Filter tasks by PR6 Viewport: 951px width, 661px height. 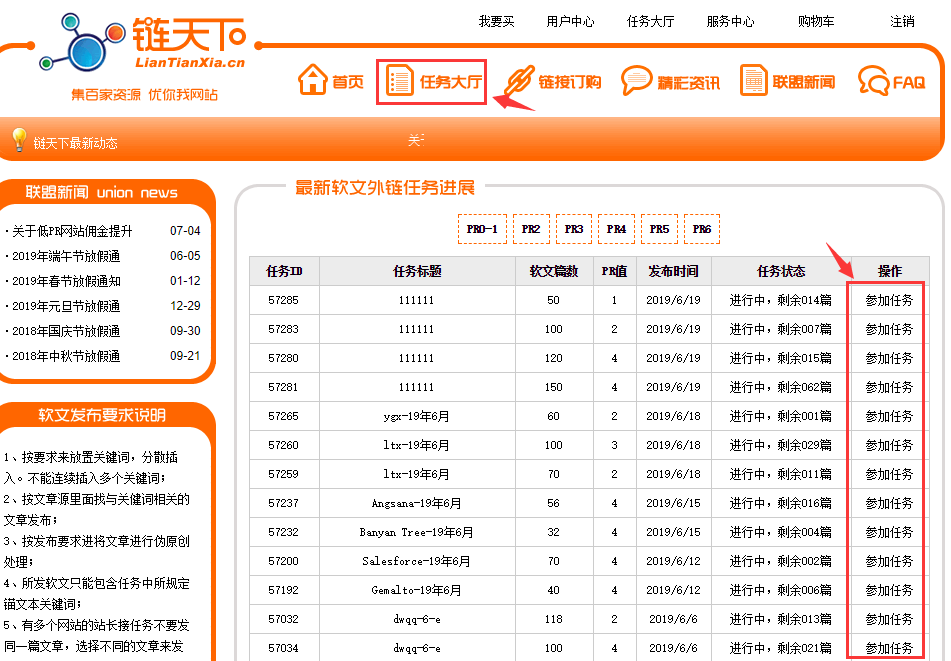pyautogui.click(x=702, y=229)
